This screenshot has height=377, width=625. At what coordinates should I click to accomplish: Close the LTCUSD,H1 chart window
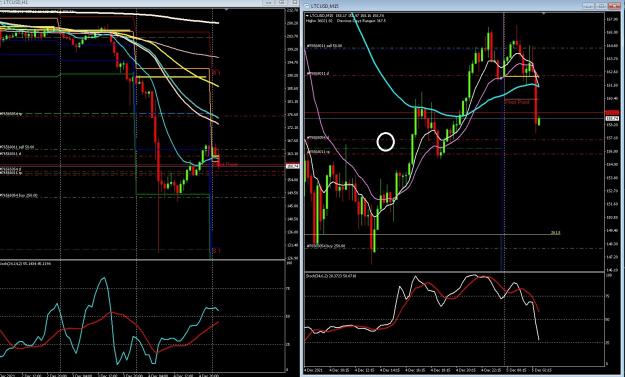click(294, 2)
